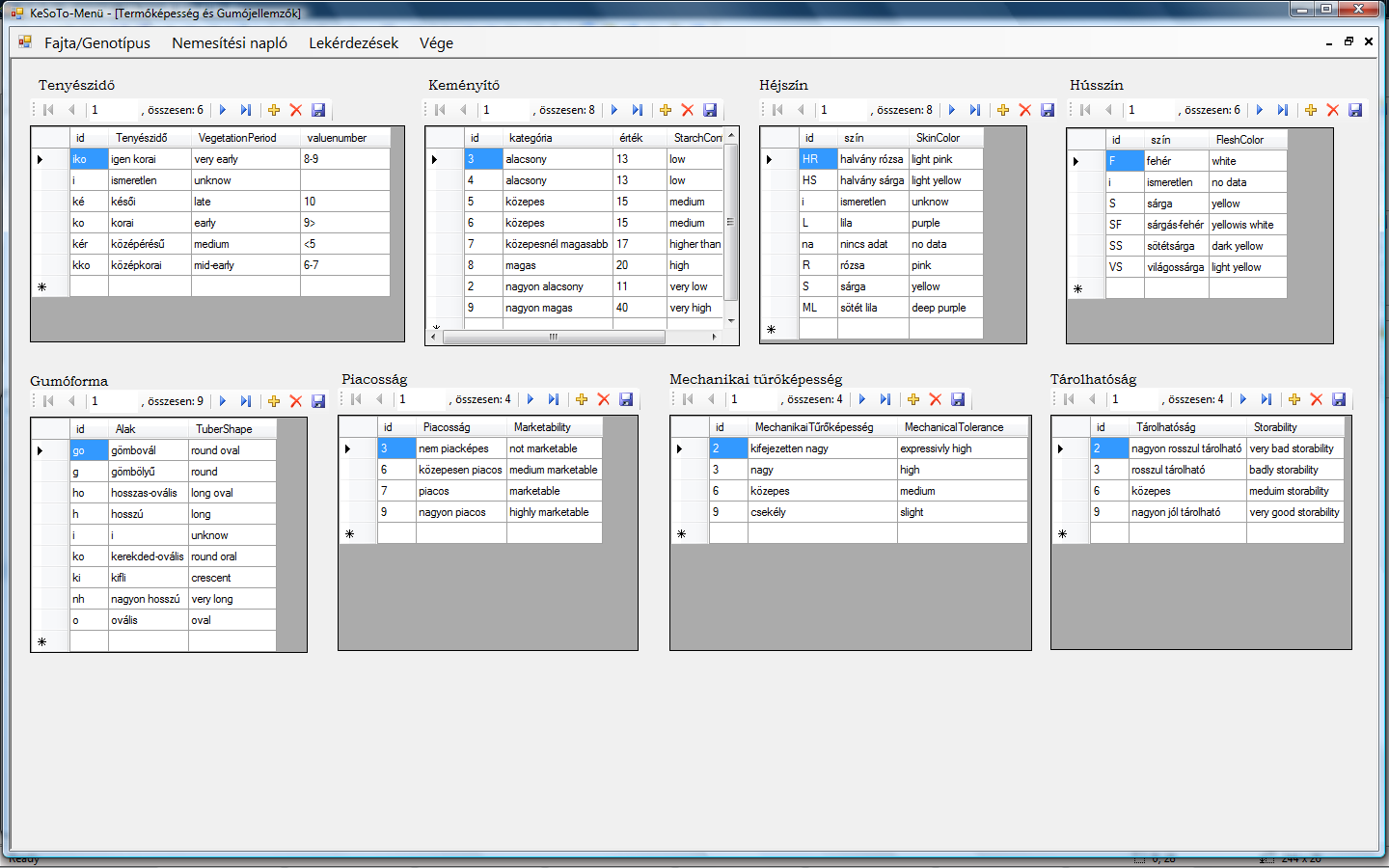The height and width of the screenshot is (868, 1389).
Task: Select 'halvány sárga' cell in Héjszín
Action: tap(873, 180)
